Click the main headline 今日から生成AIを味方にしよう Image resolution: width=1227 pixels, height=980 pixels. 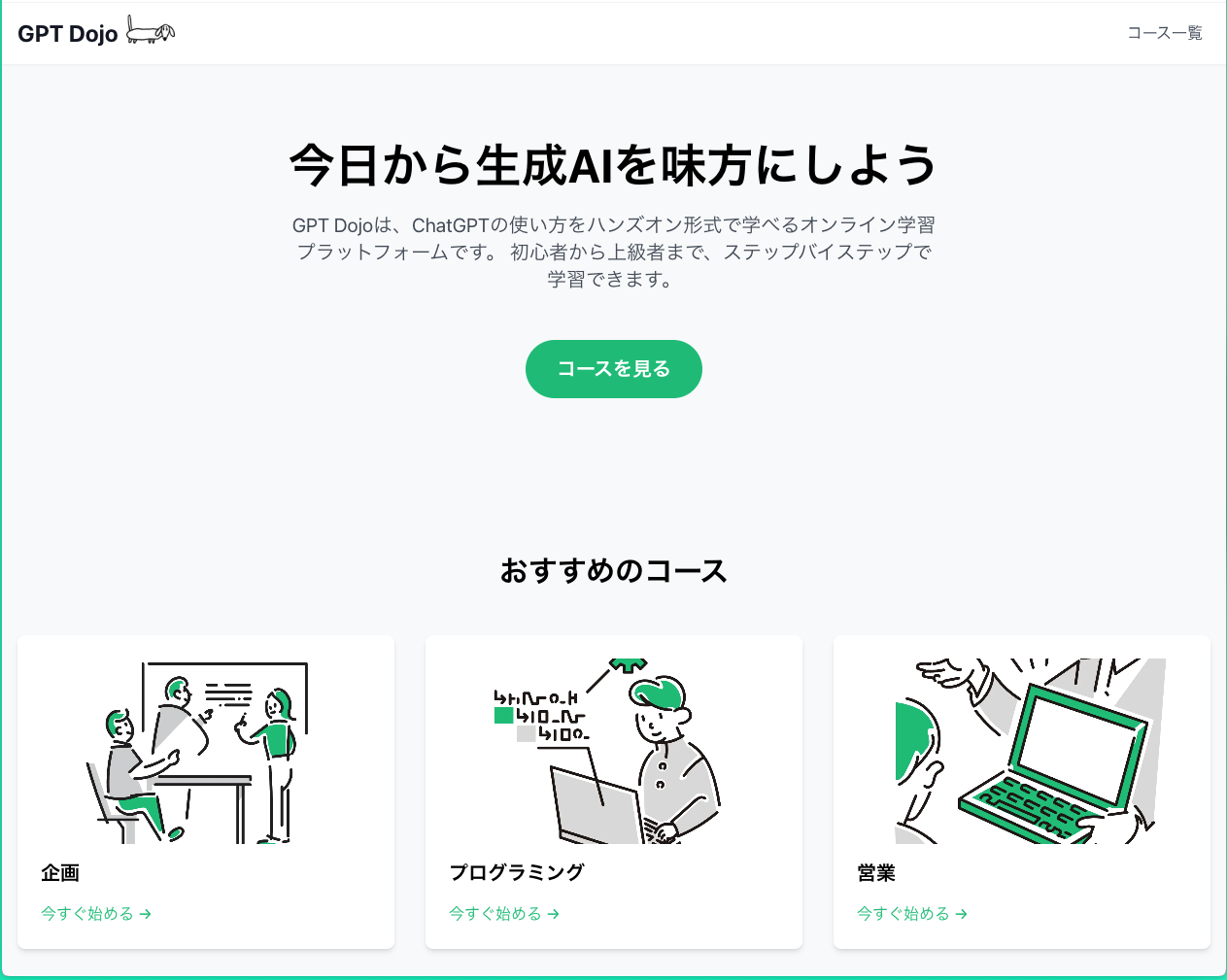click(614, 165)
